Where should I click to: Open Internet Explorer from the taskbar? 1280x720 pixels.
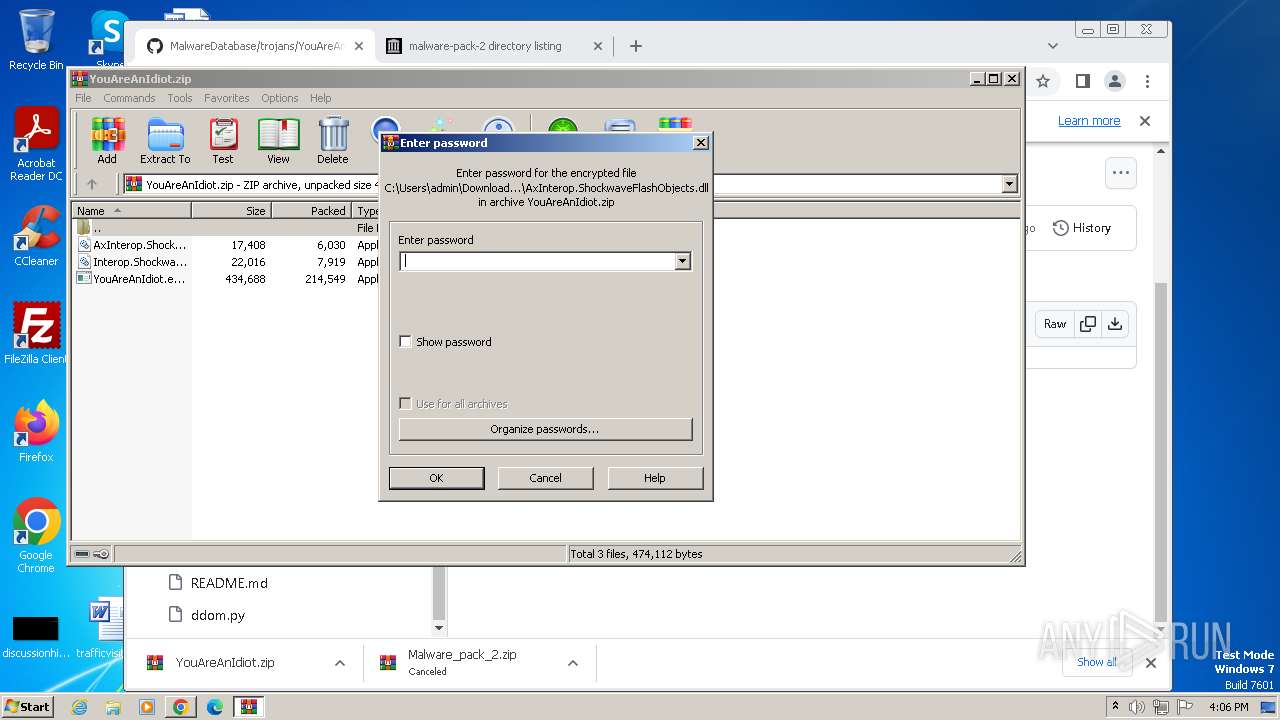click(80, 707)
